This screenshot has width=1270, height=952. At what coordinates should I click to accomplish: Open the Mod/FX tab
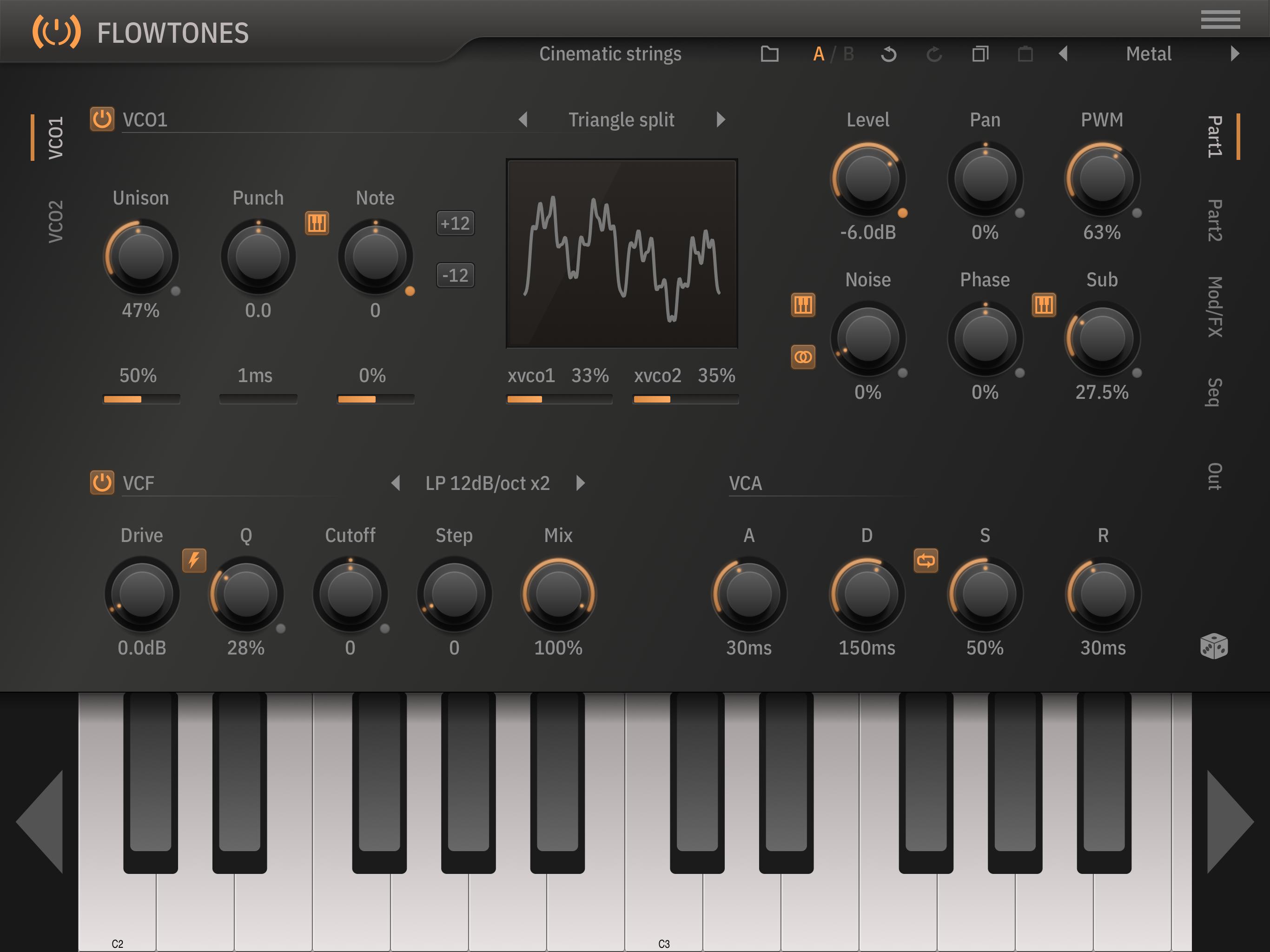pos(1214,307)
